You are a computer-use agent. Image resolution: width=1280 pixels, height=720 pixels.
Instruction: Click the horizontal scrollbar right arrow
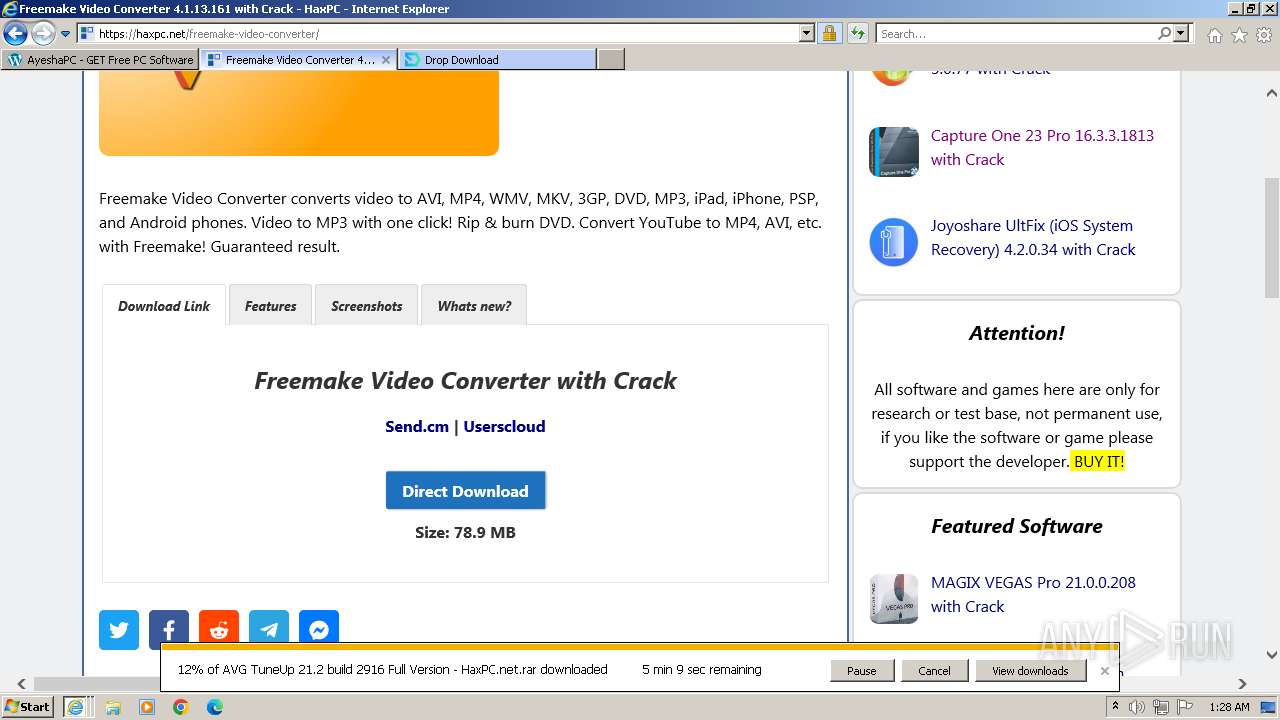(1243, 684)
